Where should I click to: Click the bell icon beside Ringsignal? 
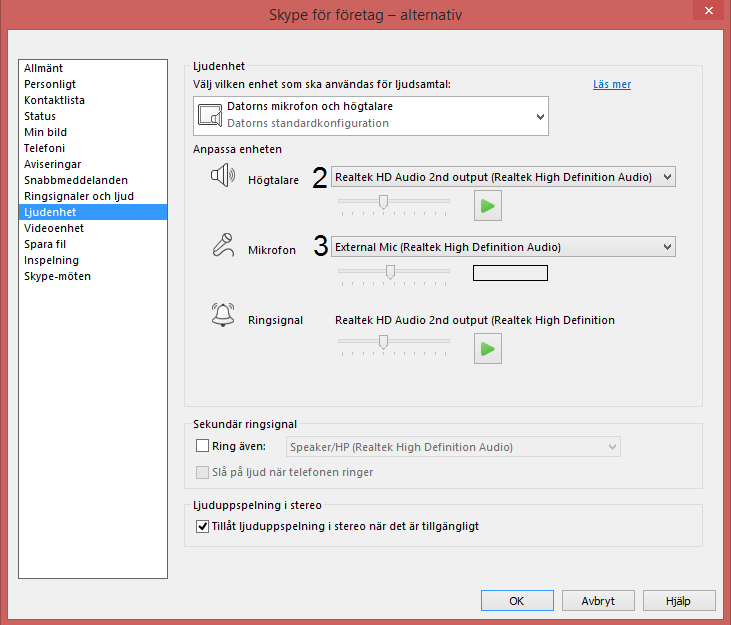click(223, 315)
